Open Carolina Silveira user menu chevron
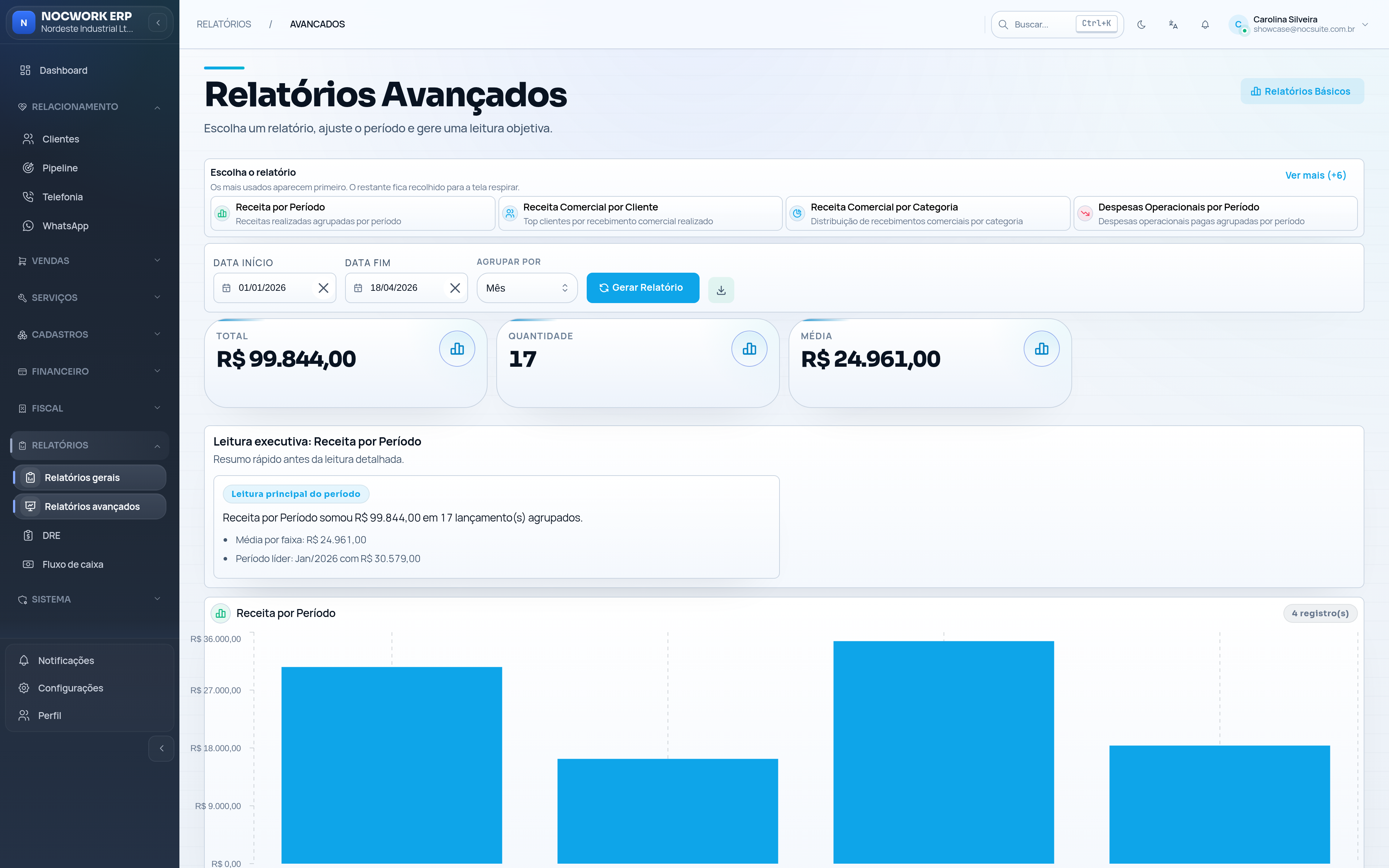Viewport: 1389px width, 868px height. [1365, 25]
